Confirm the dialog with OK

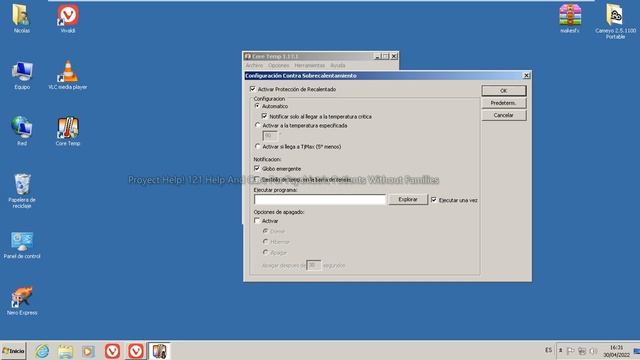coord(504,91)
